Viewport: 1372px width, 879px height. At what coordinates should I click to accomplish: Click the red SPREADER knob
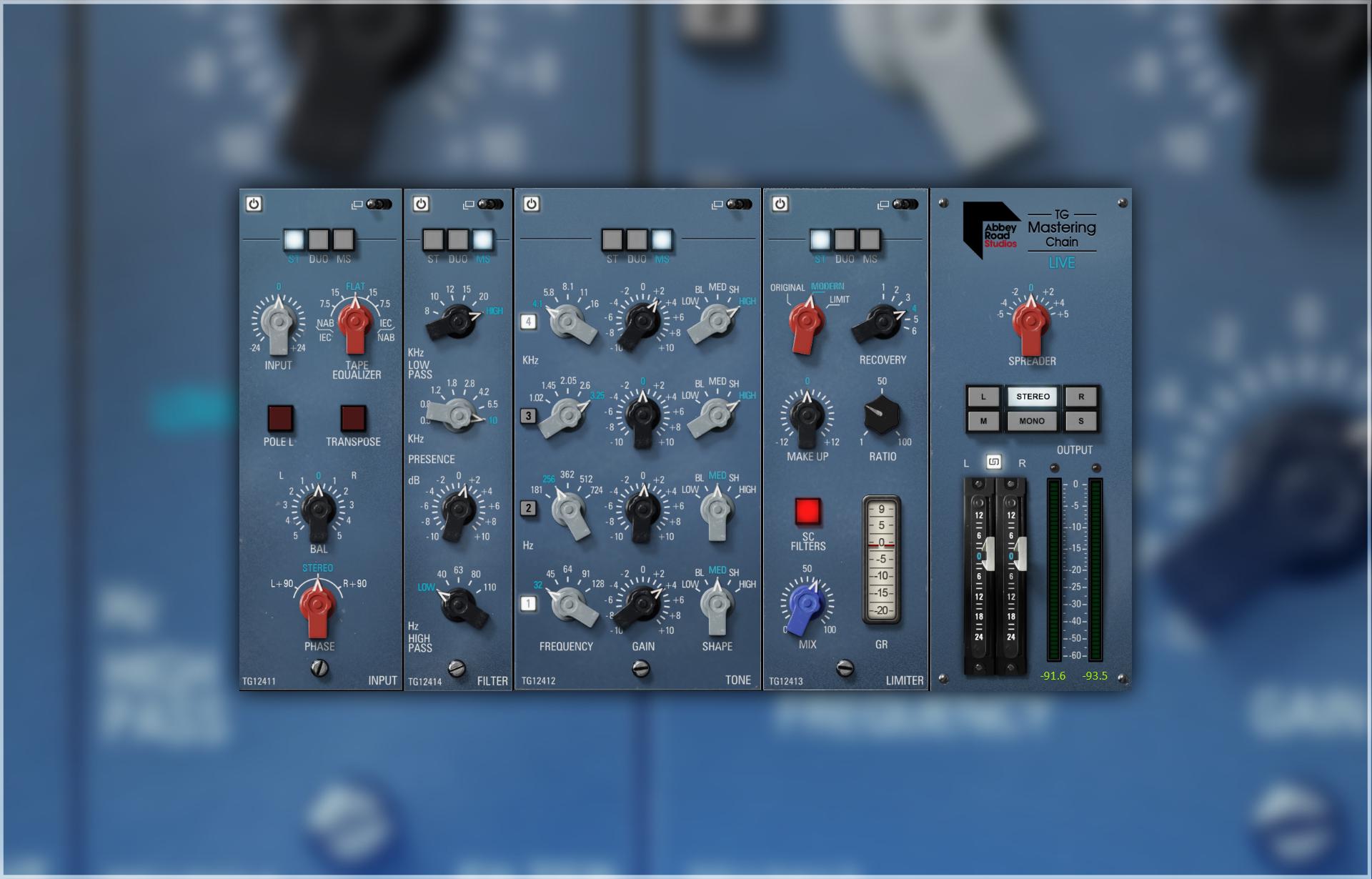[x=1031, y=325]
